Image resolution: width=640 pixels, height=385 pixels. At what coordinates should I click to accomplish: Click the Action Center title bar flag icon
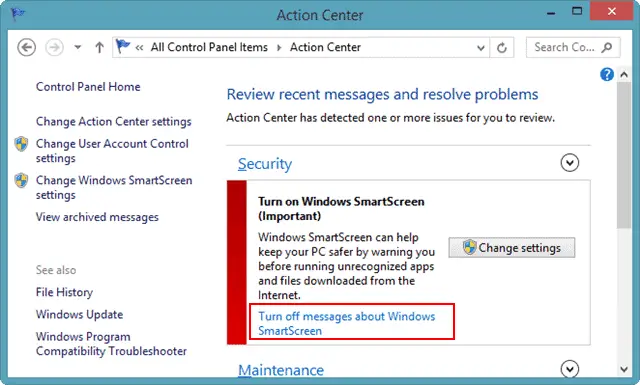point(18,13)
